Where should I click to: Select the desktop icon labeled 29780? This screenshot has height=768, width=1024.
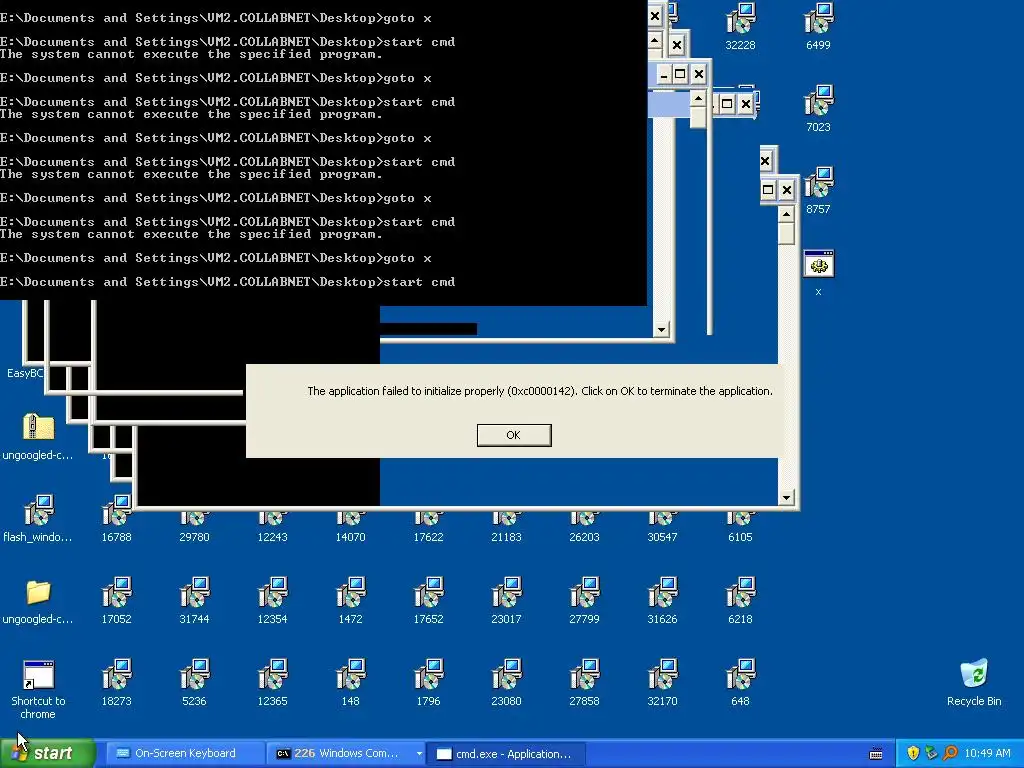[x=195, y=526]
